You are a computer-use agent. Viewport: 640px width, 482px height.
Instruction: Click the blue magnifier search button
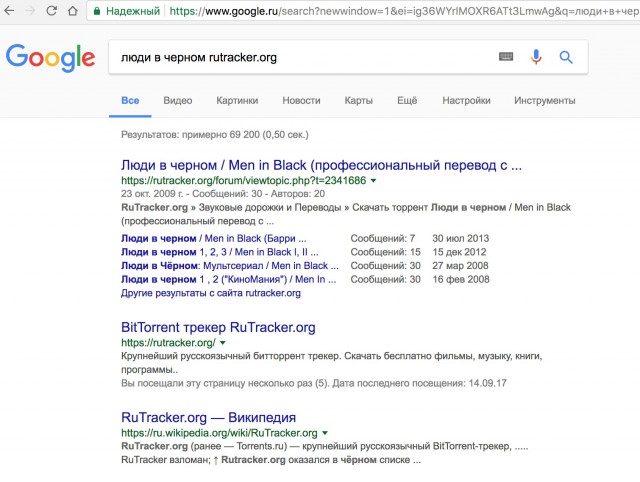pos(566,57)
